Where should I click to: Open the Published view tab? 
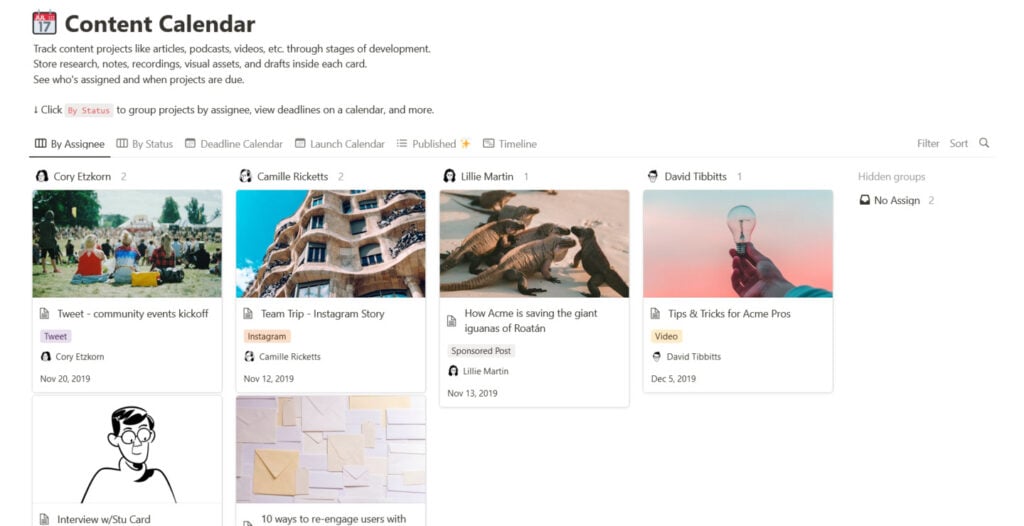[433, 144]
